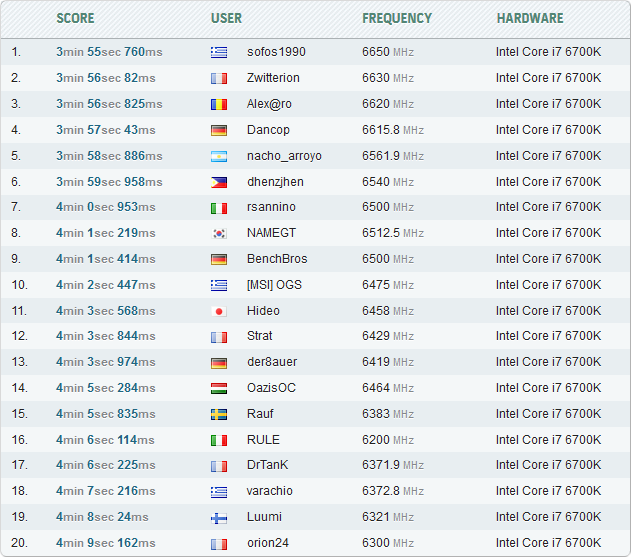Viewport: 631px width, 557px height.
Task: Click the Finnish flag next to Luumi
Action: 219,517
